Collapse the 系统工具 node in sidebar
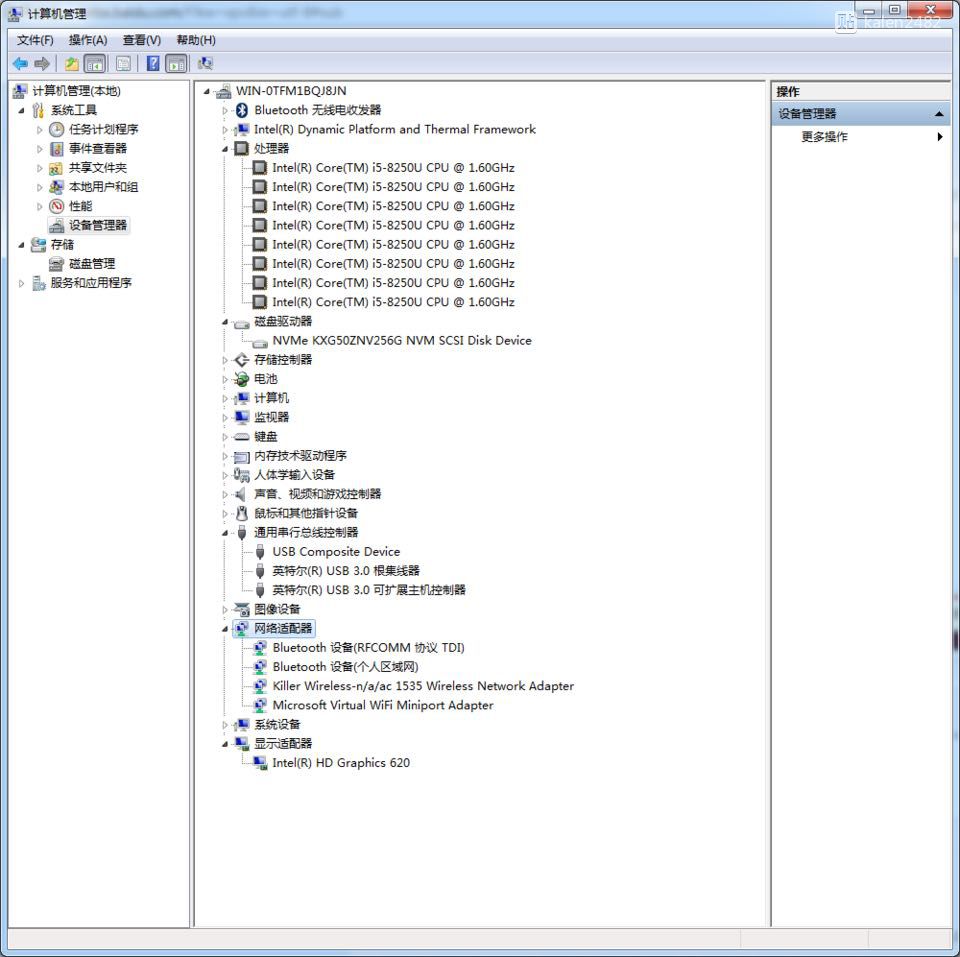 [21, 111]
